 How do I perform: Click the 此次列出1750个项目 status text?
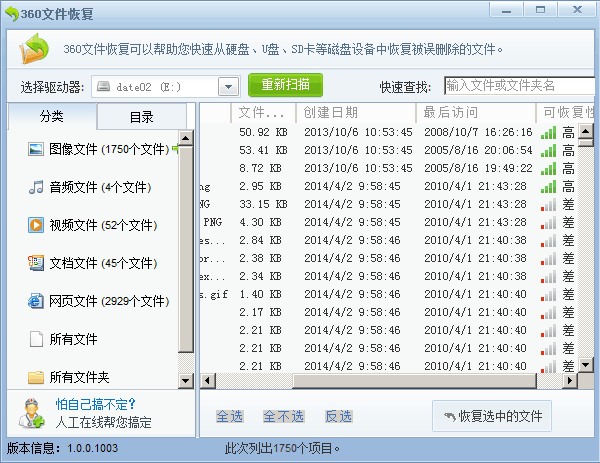[282, 448]
